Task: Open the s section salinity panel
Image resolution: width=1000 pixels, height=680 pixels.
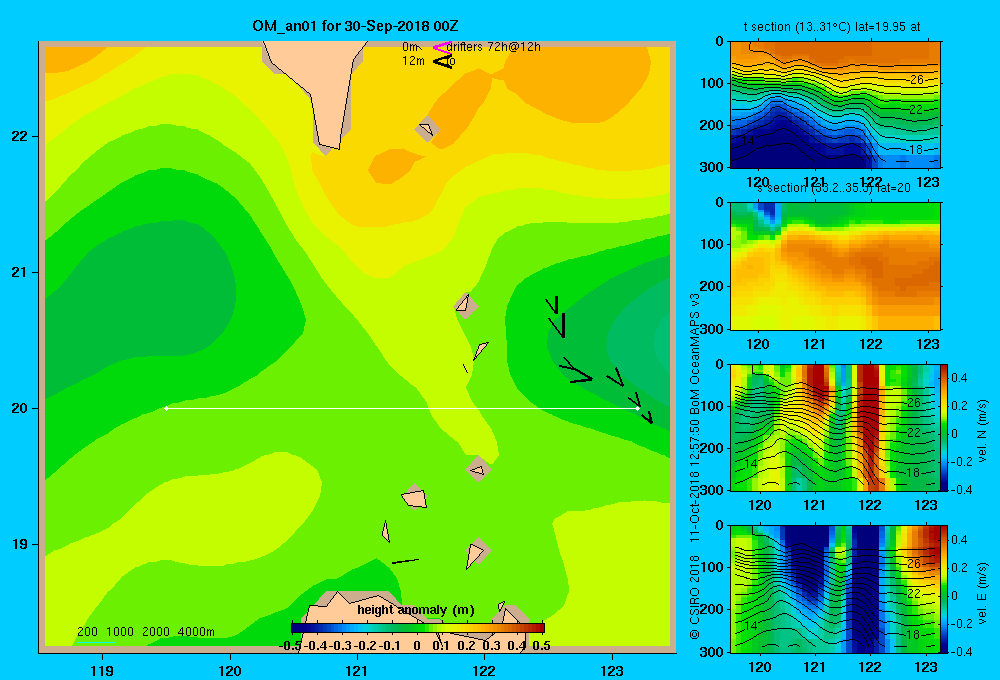Action: [835, 266]
